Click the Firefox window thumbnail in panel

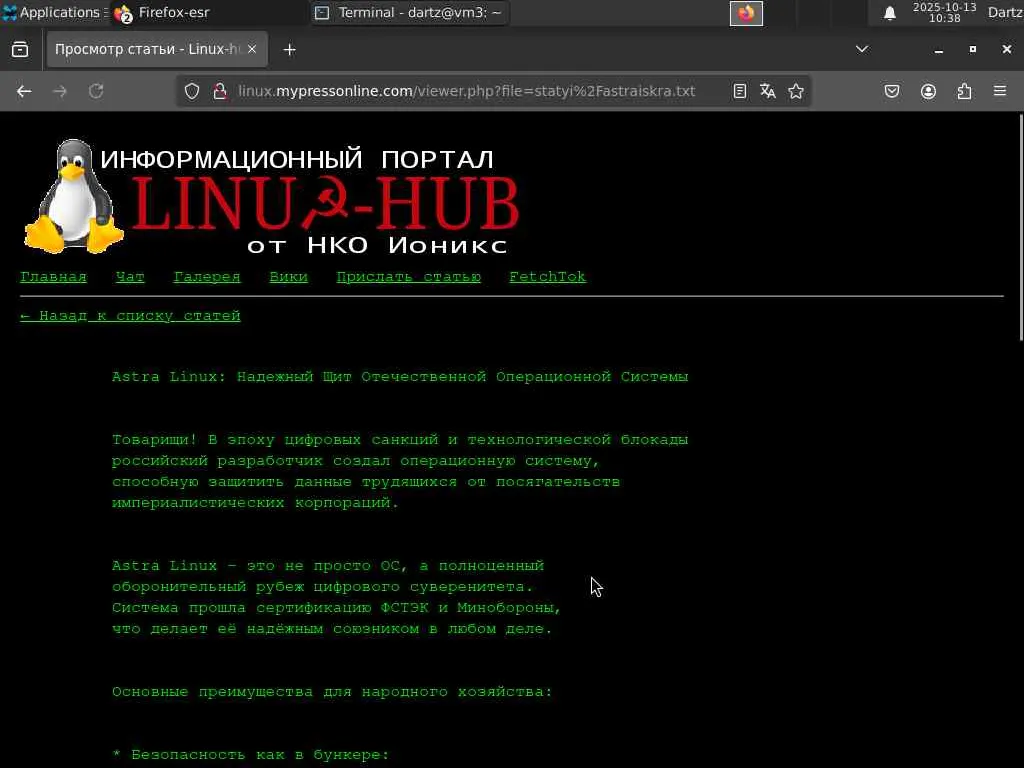(x=746, y=13)
